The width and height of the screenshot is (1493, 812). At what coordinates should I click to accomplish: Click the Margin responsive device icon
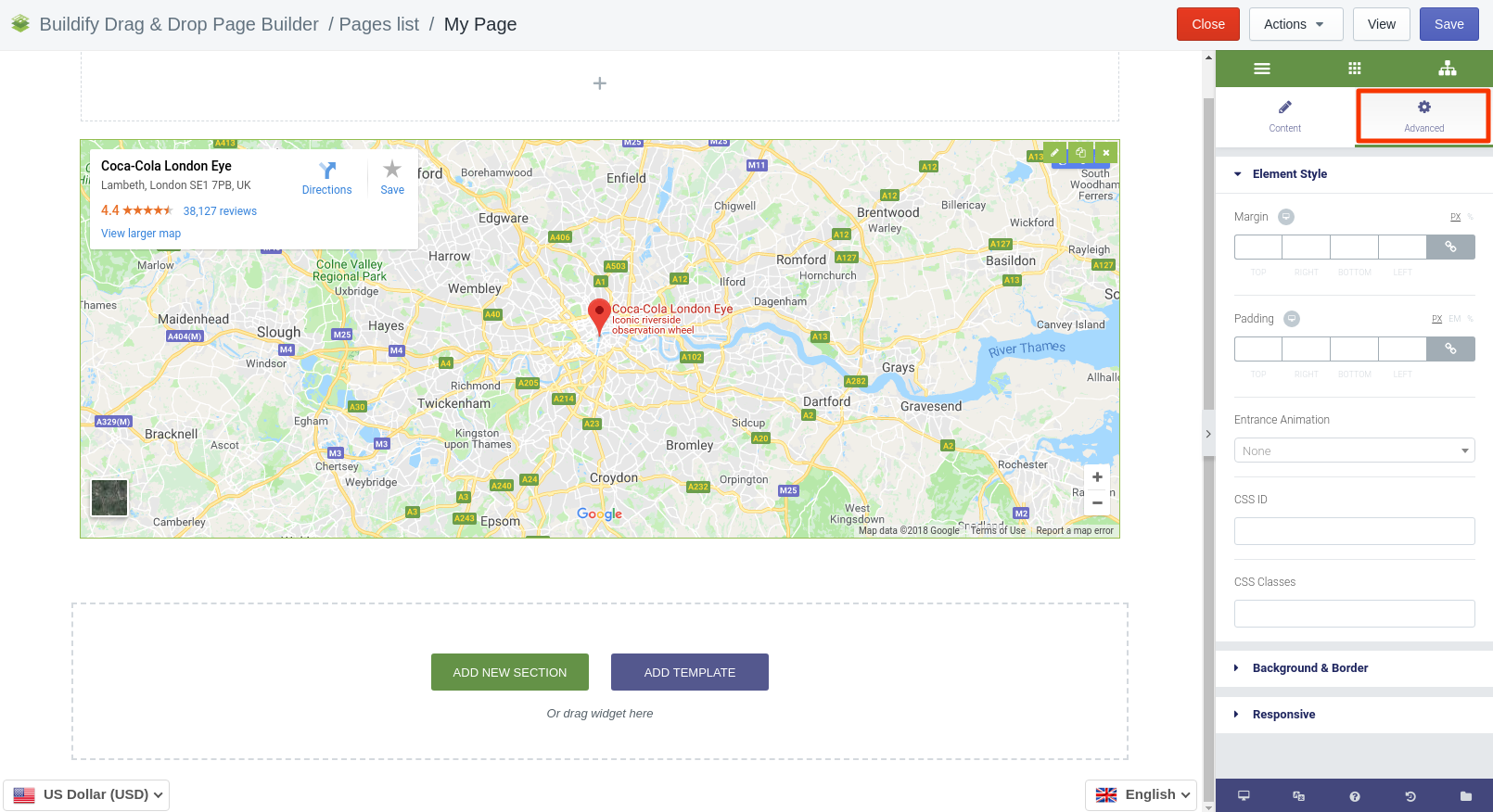point(1286,217)
